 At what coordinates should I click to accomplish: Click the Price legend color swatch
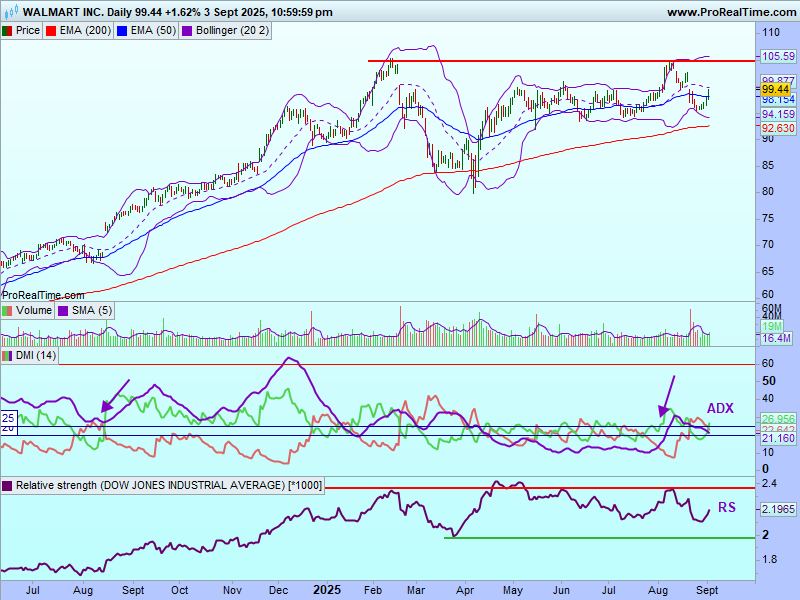click(x=7, y=31)
